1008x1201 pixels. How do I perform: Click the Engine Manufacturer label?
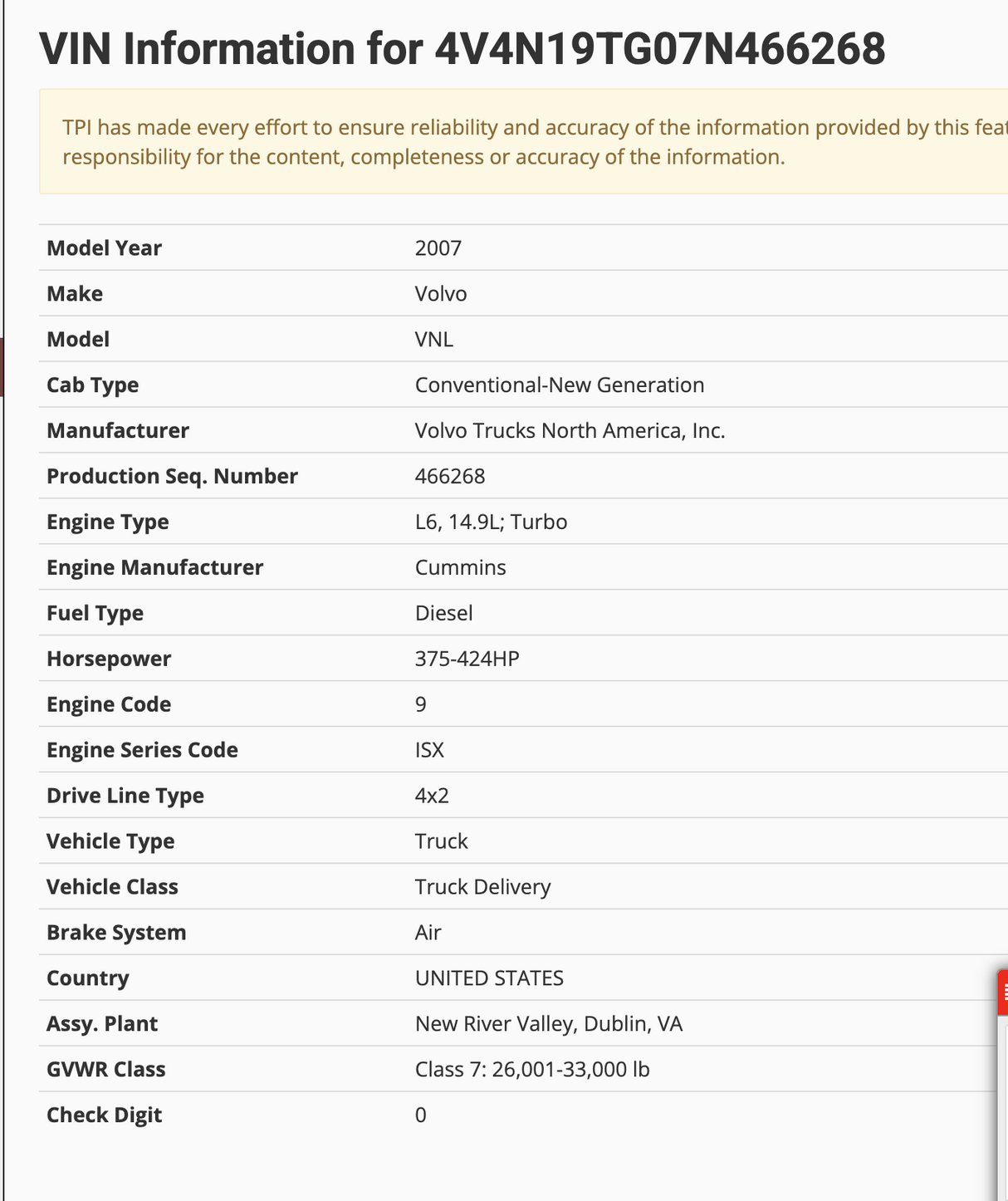click(x=154, y=568)
